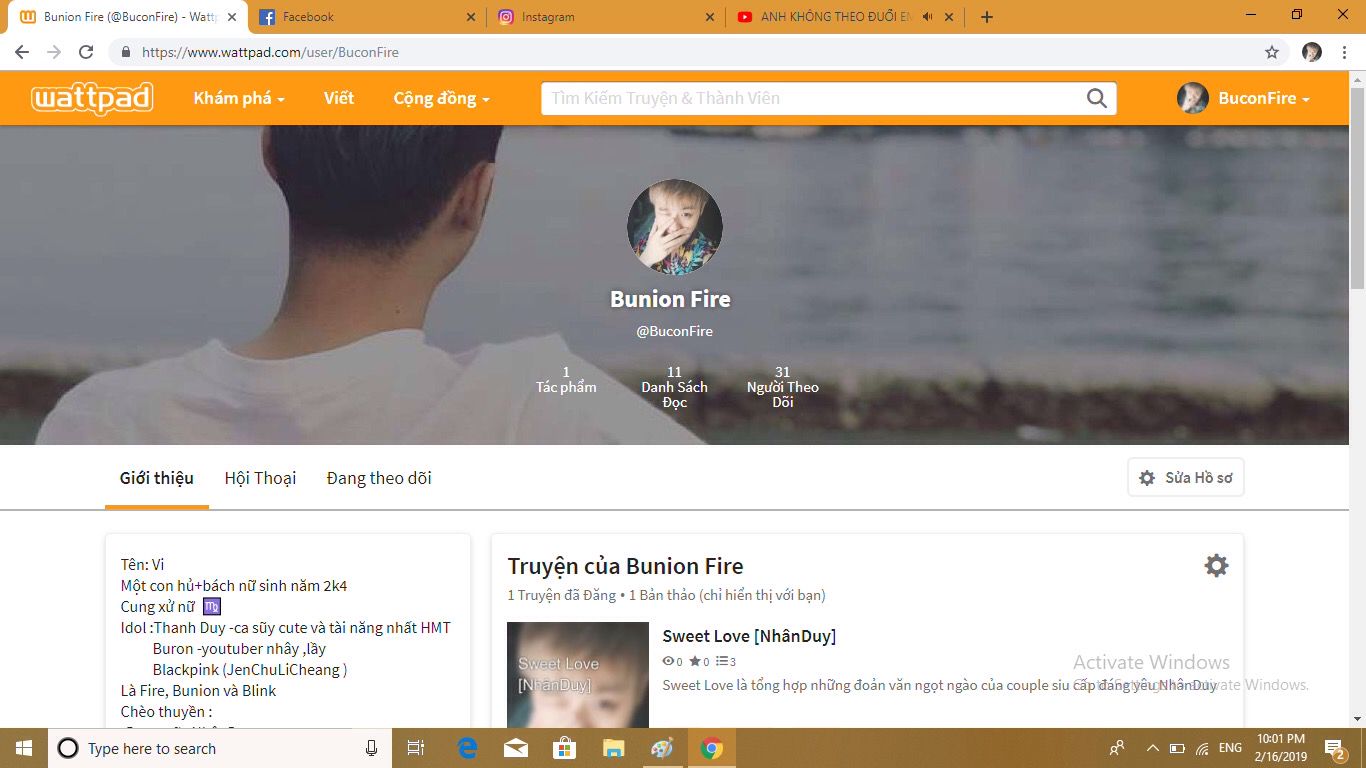Open a new browser tab

coord(987,17)
